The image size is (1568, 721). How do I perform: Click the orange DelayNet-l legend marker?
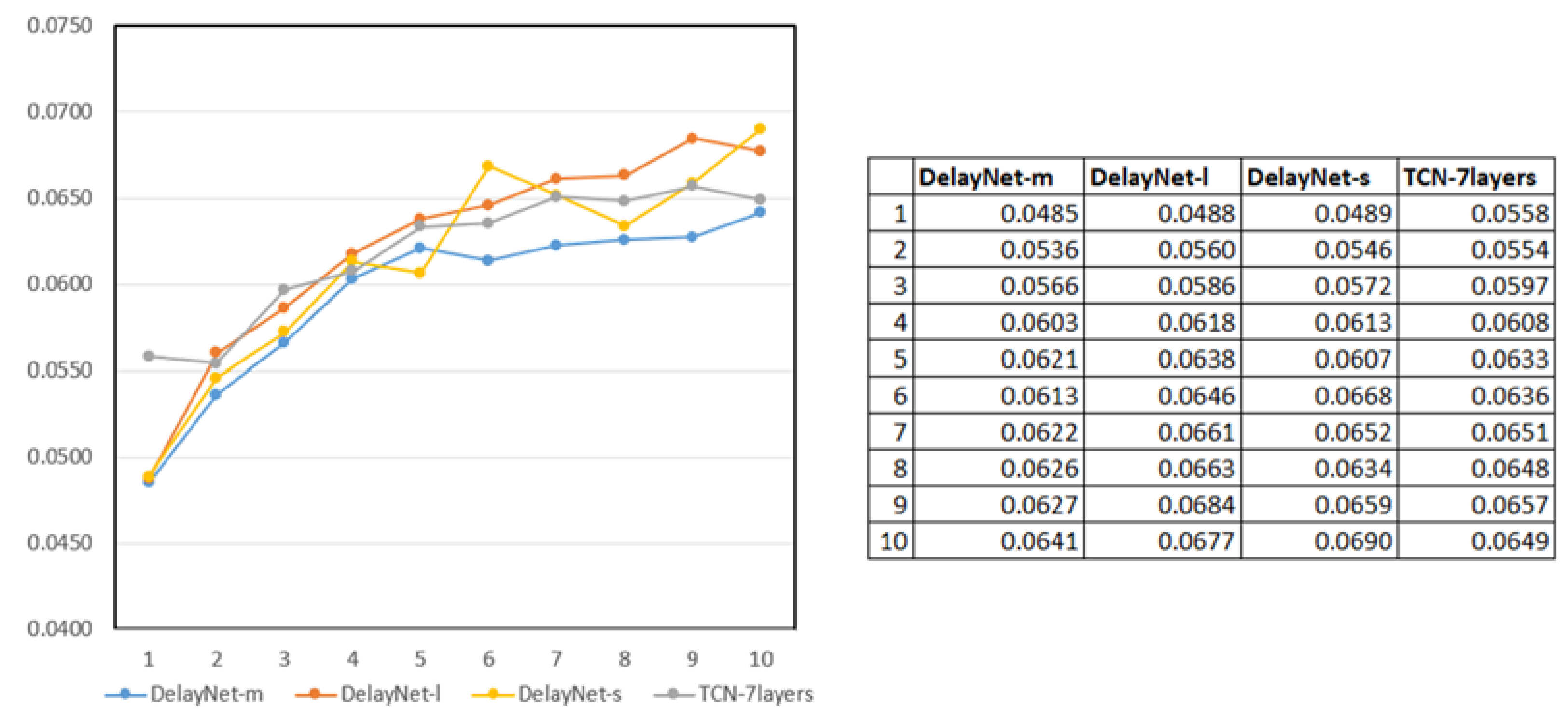[x=315, y=693]
